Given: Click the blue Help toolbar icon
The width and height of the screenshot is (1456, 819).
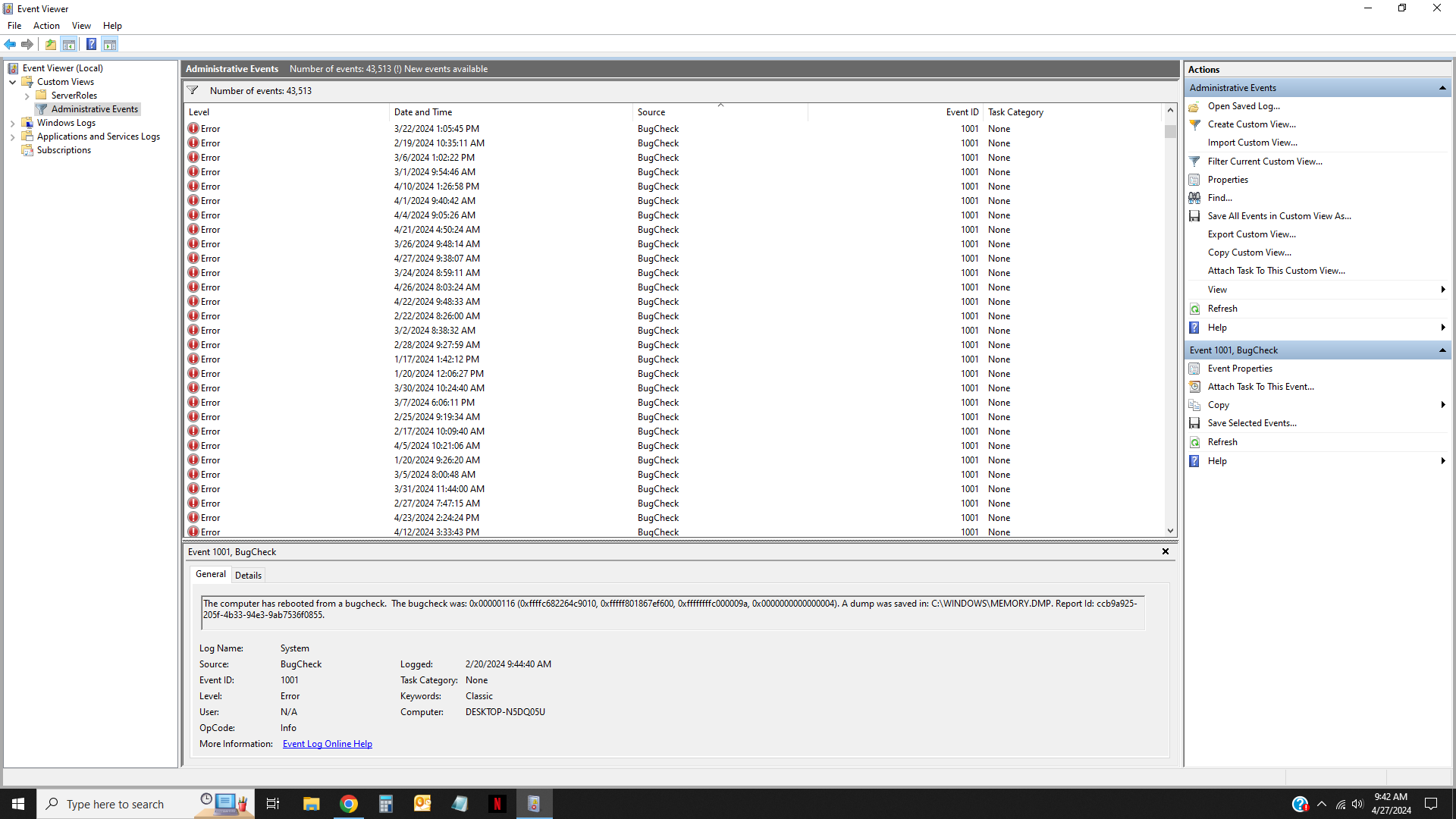Looking at the screenshot, I should pos(91,44).
